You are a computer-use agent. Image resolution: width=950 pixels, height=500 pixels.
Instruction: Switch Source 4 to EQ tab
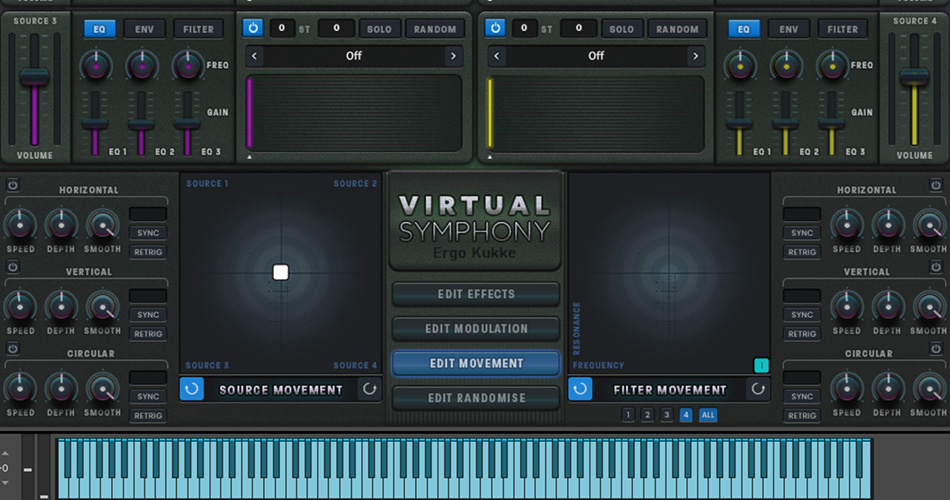click(743, 29)
